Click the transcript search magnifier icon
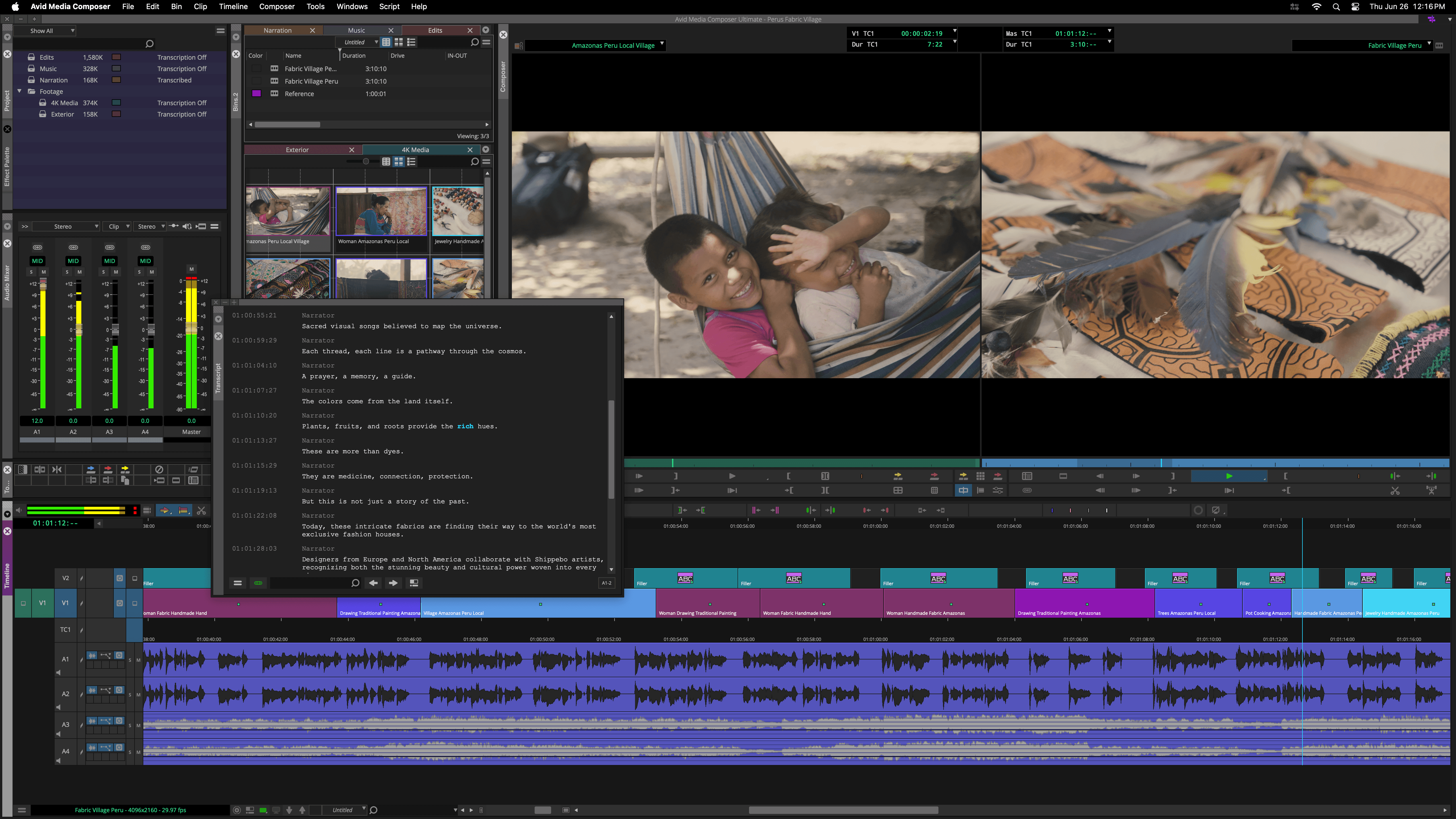Viewport: 1456px width, 819px height. 355,583
